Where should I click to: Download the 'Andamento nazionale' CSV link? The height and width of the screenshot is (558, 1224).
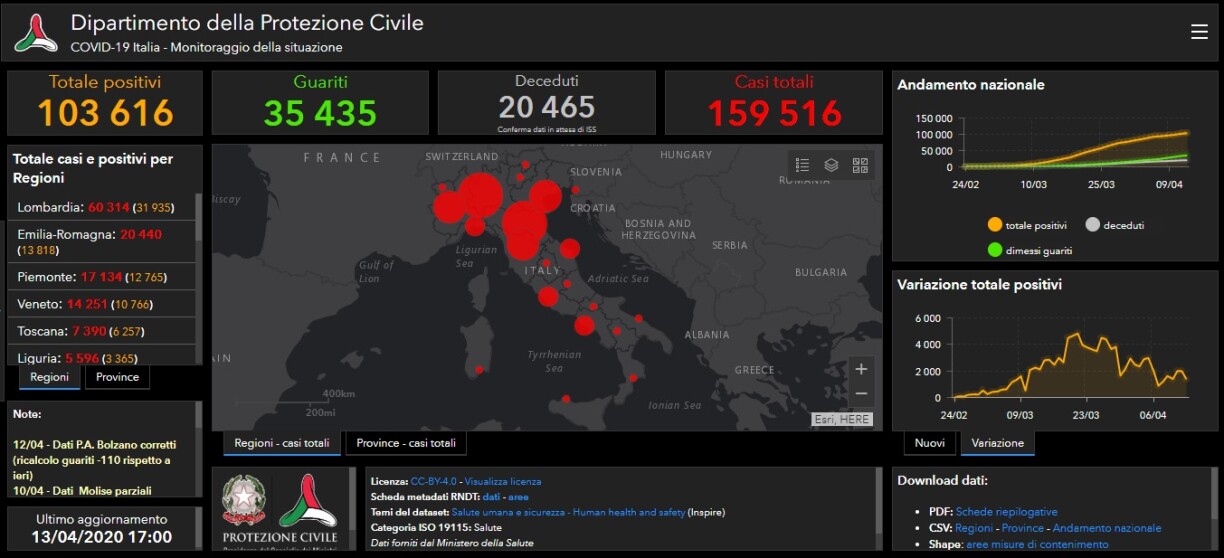coord(1107,528)
